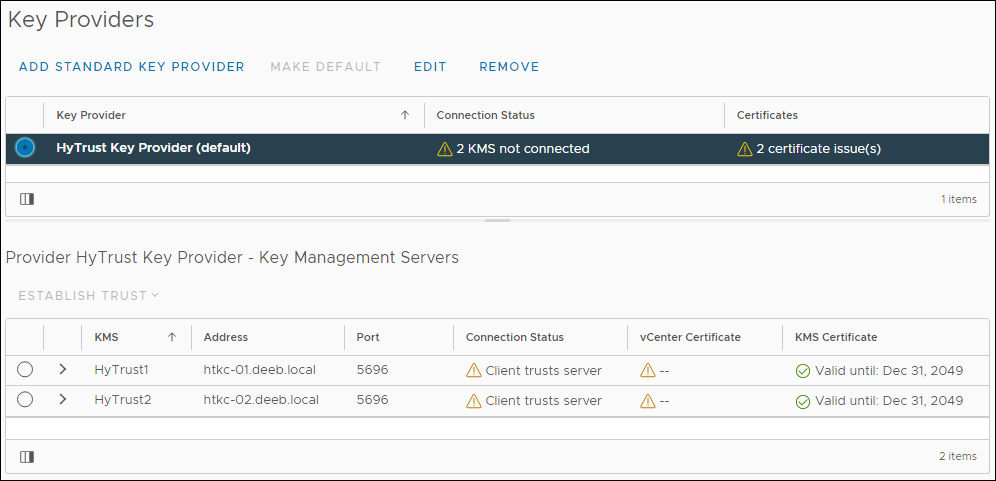
Task: Sort KMS column using arrow icon
Action: [172, 337]
